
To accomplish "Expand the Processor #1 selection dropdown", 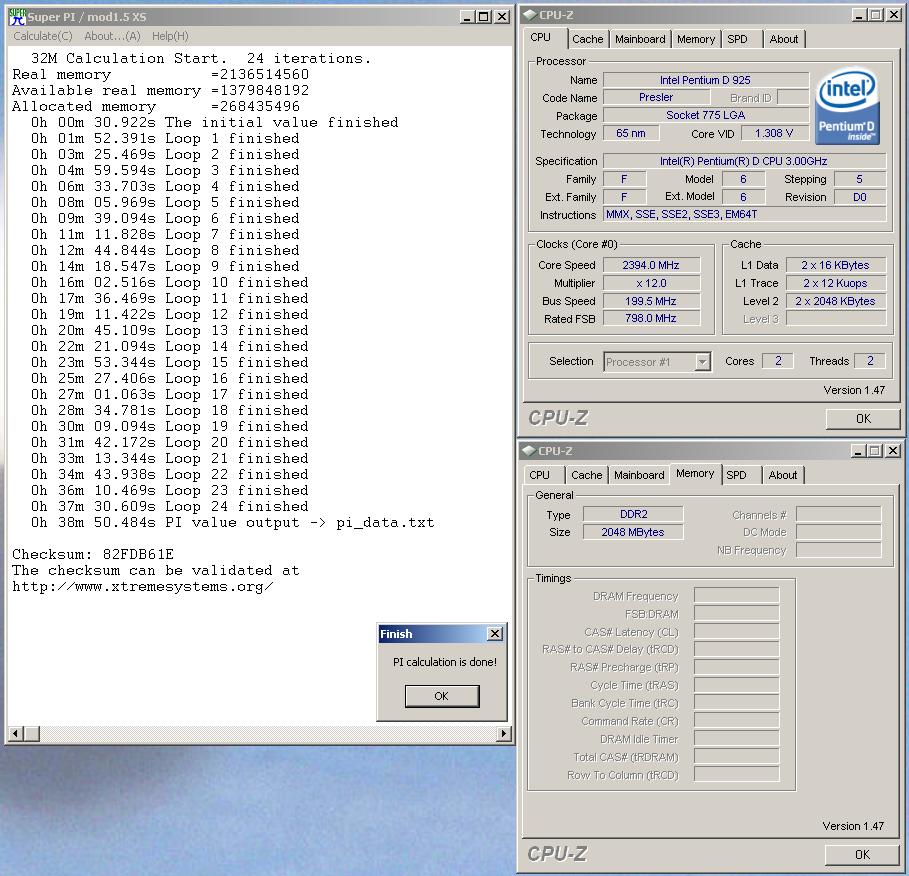I will (x=702, y=362).
